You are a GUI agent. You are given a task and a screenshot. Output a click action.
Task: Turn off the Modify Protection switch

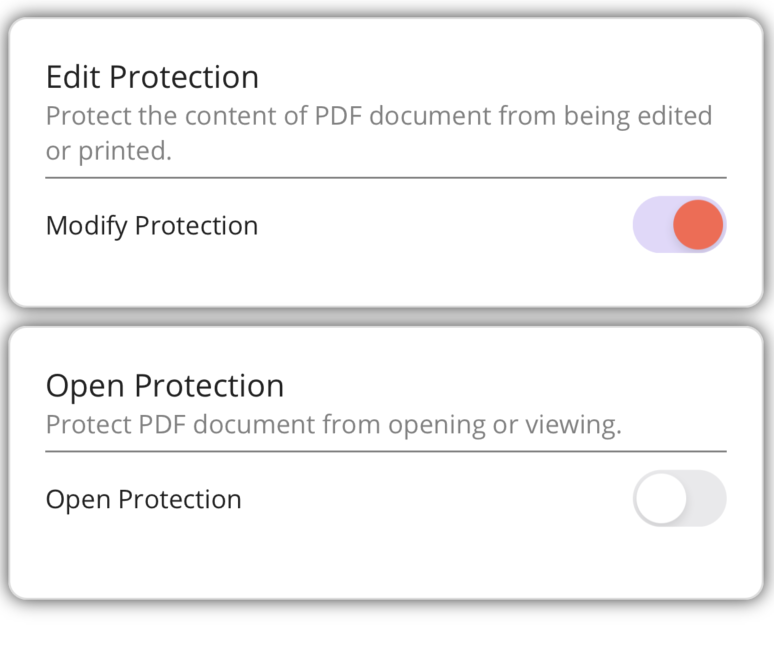click(679, 225)
